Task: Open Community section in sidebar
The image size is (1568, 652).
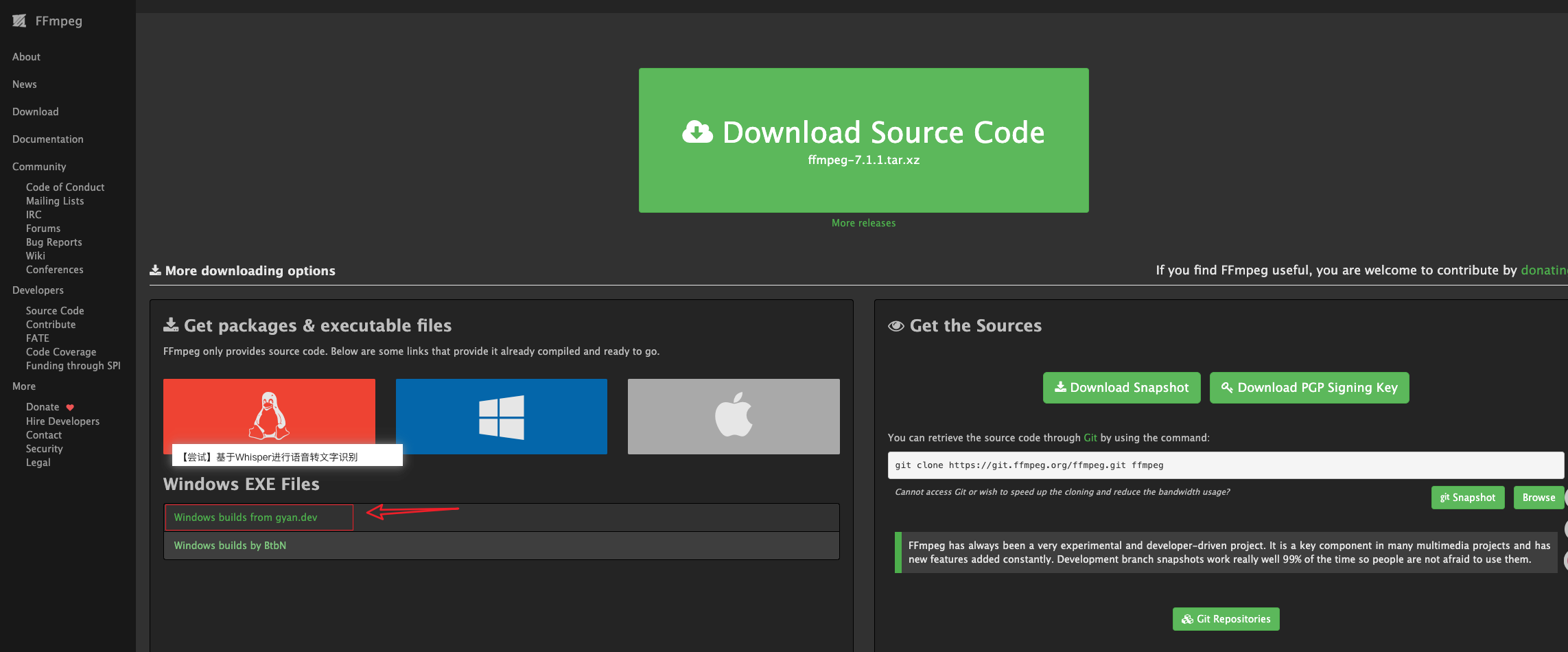Action: 39,167
